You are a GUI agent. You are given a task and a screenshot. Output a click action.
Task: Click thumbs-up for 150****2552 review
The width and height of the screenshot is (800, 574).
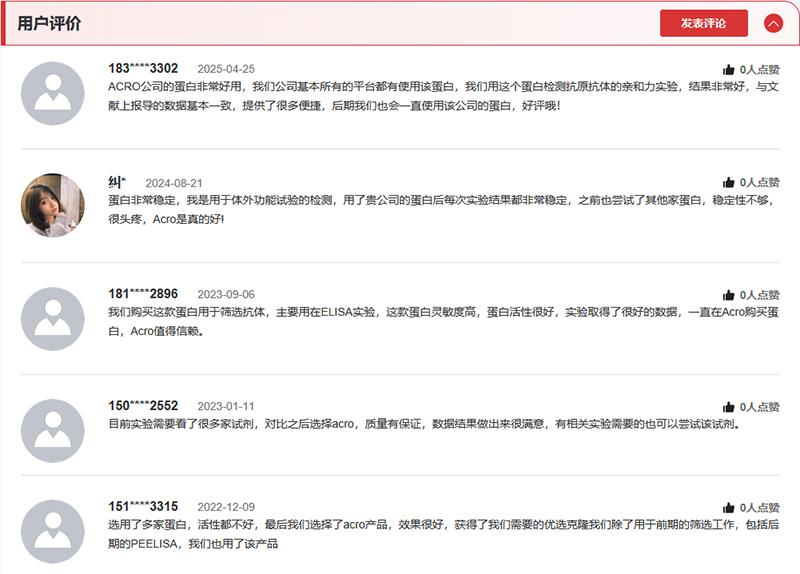(729, 407)
